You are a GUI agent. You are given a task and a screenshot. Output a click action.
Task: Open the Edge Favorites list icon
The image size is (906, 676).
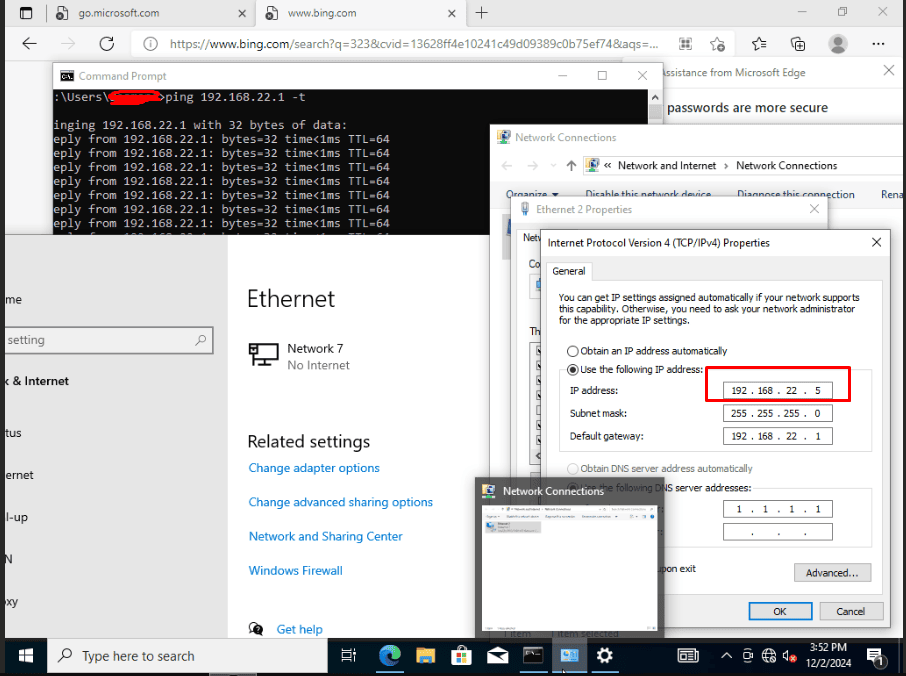(x=759, y=44)
